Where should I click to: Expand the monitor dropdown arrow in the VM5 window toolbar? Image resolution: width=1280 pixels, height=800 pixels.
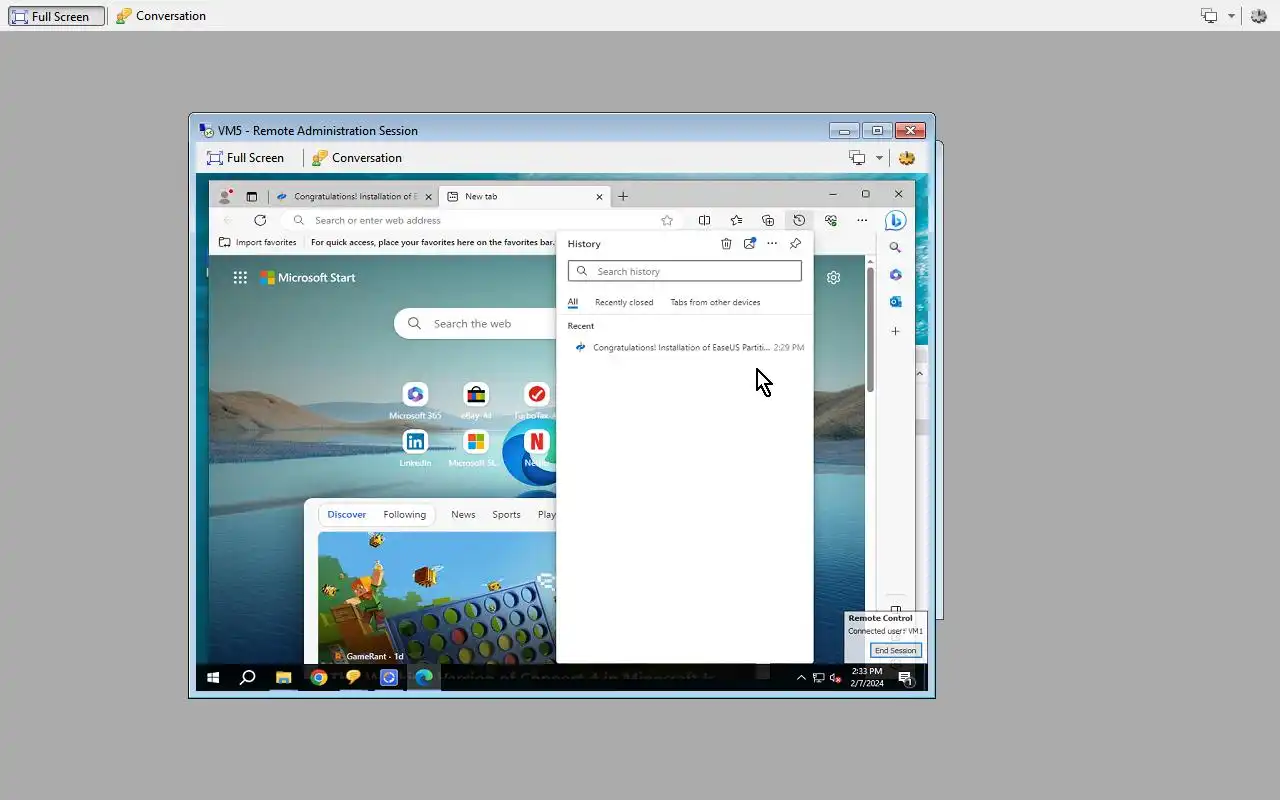click(879, 158)
